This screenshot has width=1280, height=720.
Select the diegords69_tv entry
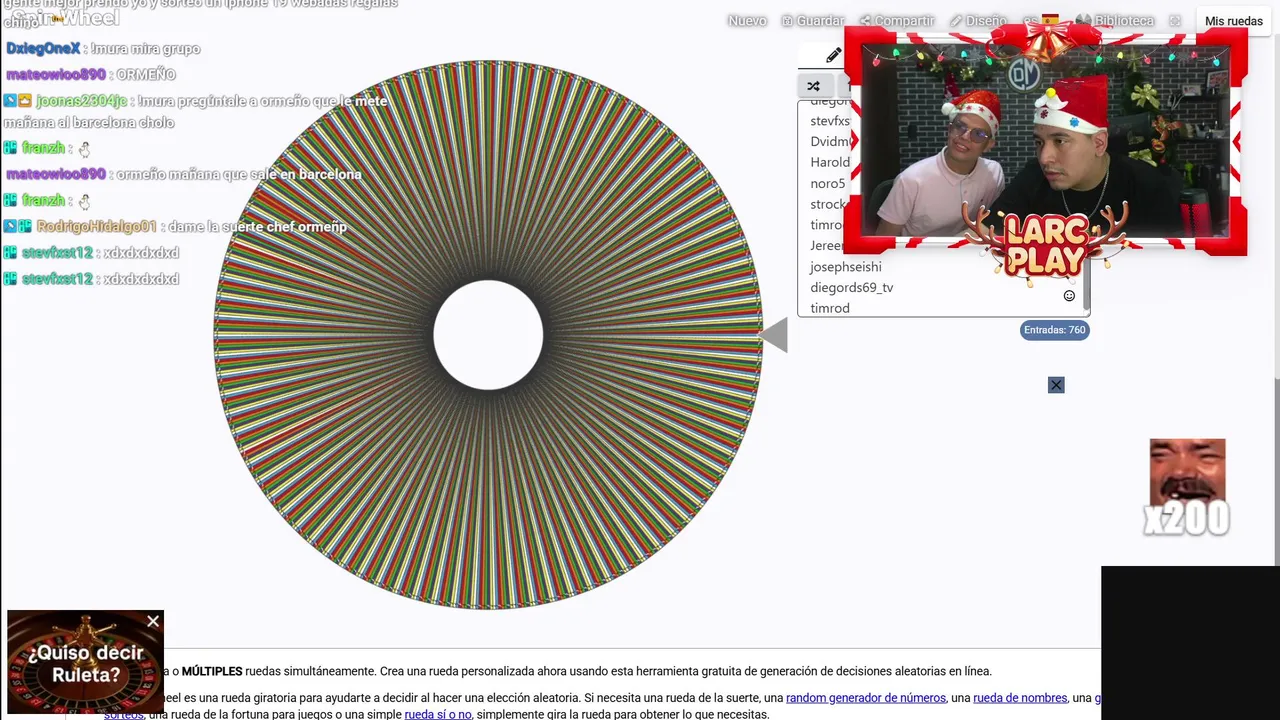pos(851,288)
